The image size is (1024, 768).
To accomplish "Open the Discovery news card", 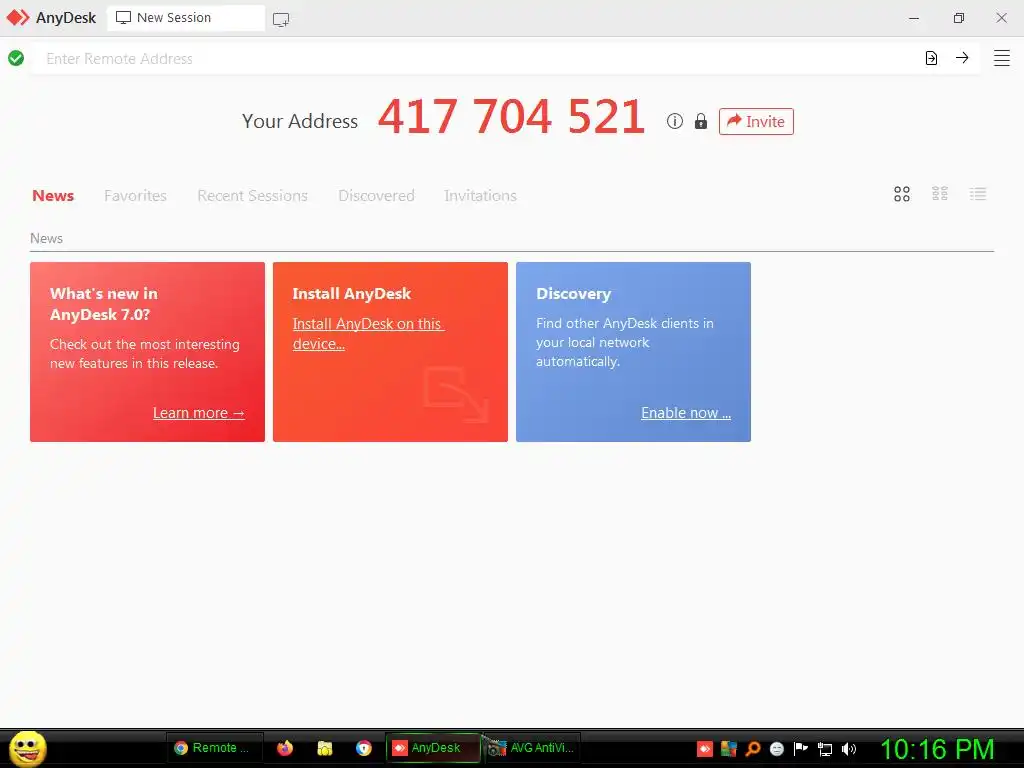I will 633,352.
